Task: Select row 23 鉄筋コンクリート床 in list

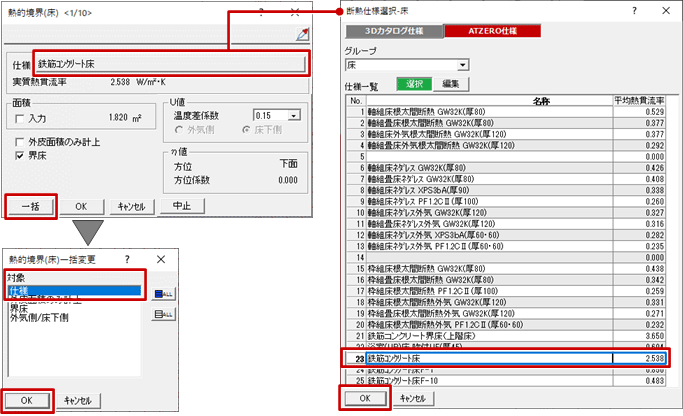Action: point(487,357)
